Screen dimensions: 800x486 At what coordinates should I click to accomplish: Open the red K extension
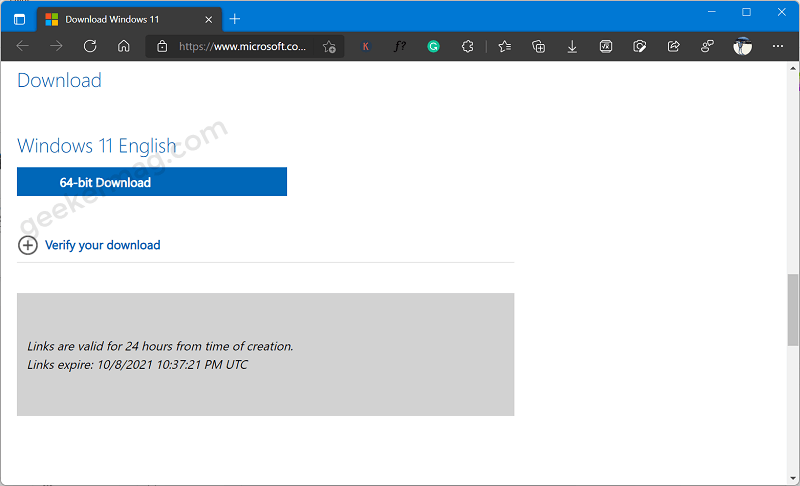(x=365, y=46)
